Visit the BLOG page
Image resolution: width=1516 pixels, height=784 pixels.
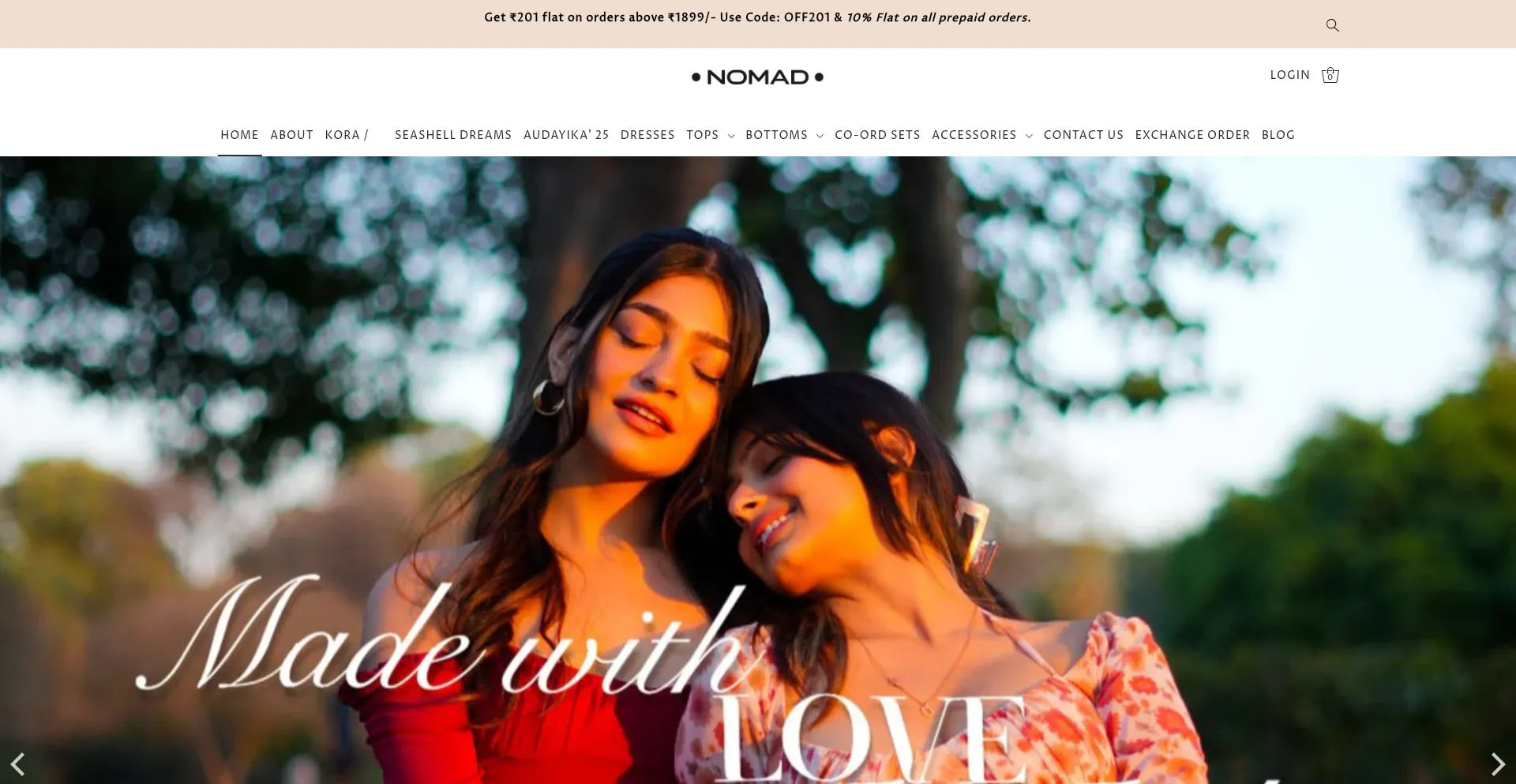click(x=1278, y=135)
